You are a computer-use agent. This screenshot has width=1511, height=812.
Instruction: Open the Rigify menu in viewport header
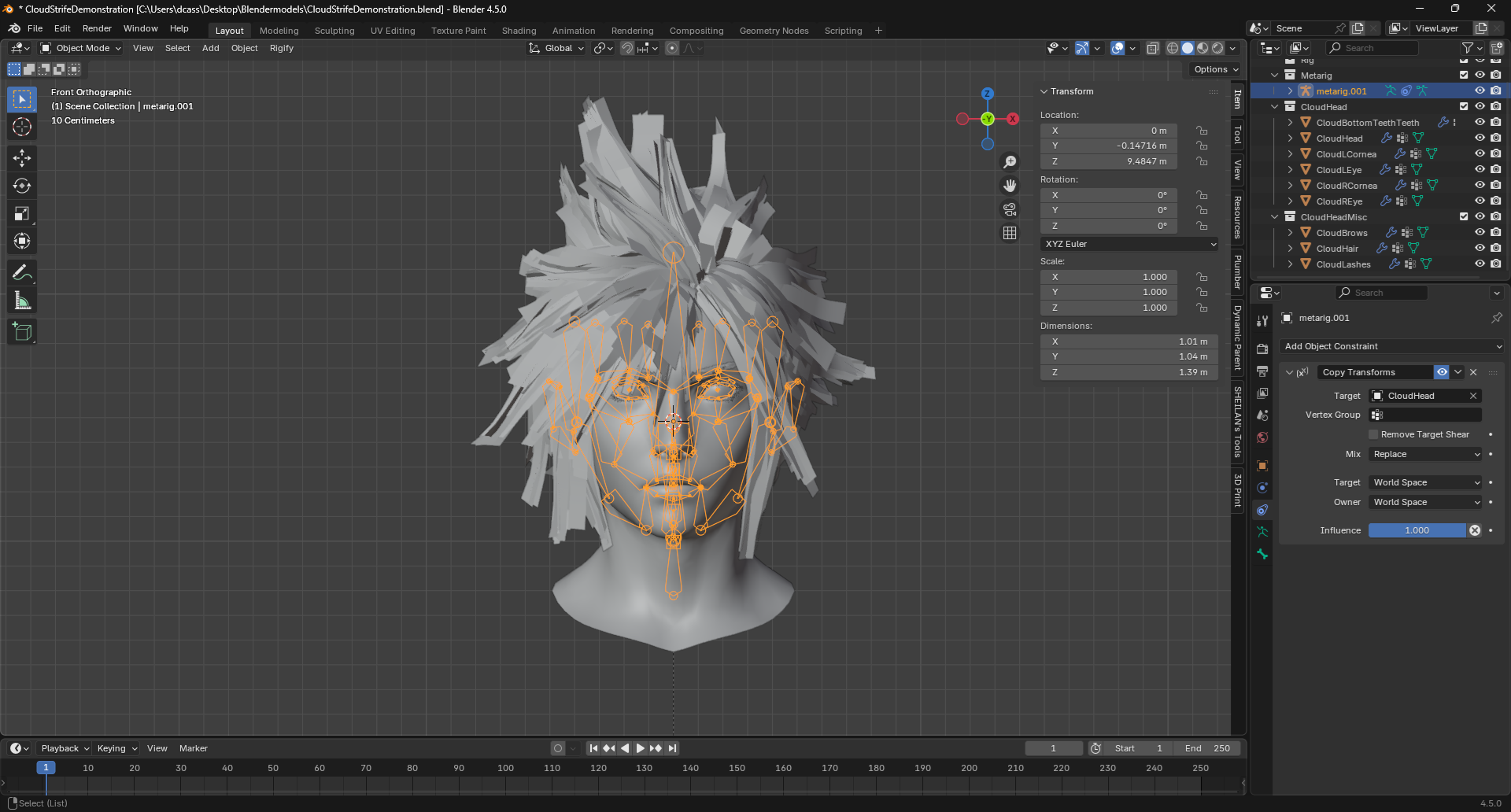pyautogui.click(x=281, y=48)
